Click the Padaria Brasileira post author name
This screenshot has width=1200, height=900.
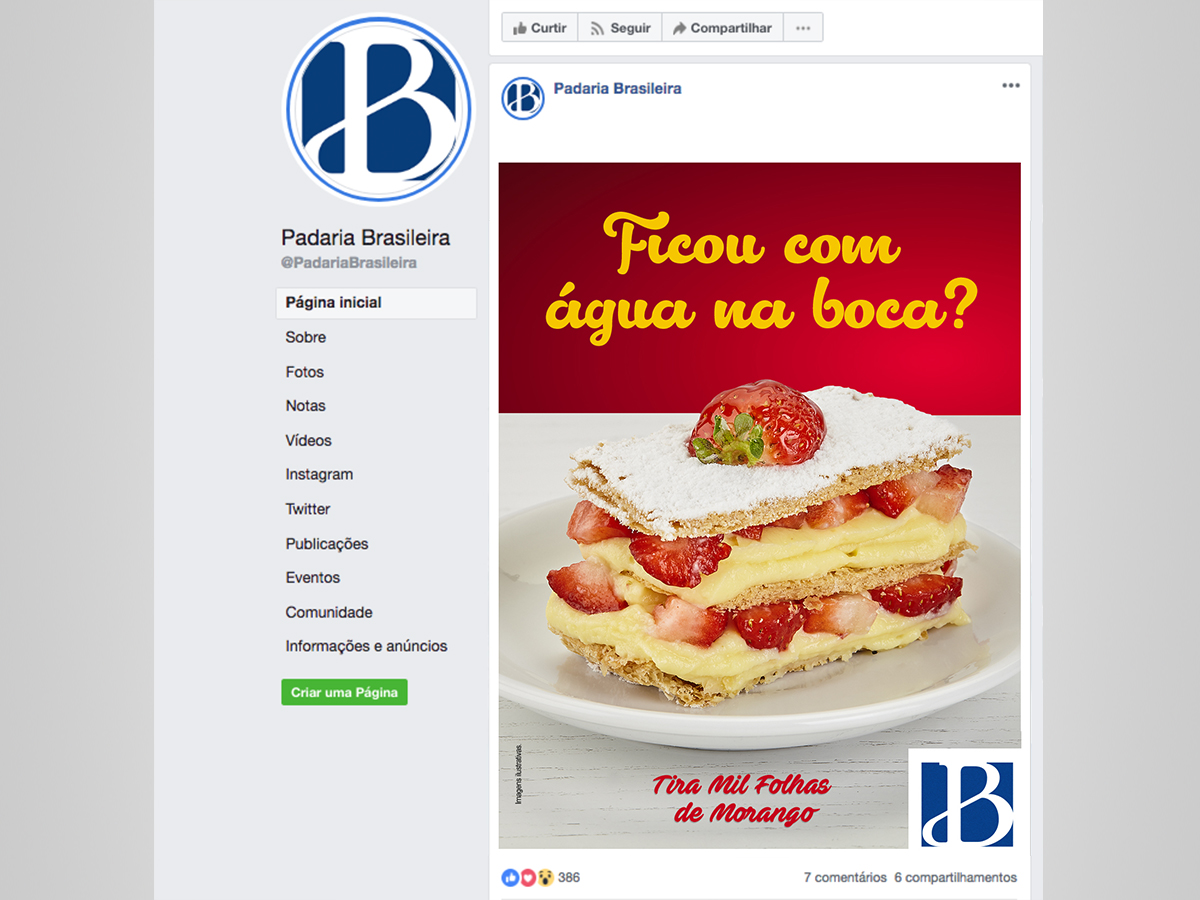click(x=617, y=88)
